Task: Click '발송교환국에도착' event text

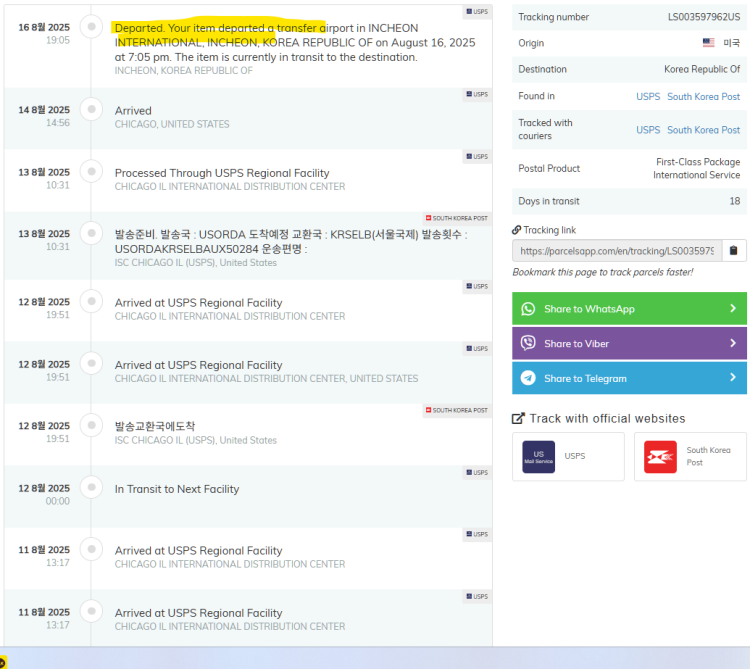Action: coord(154,426)
